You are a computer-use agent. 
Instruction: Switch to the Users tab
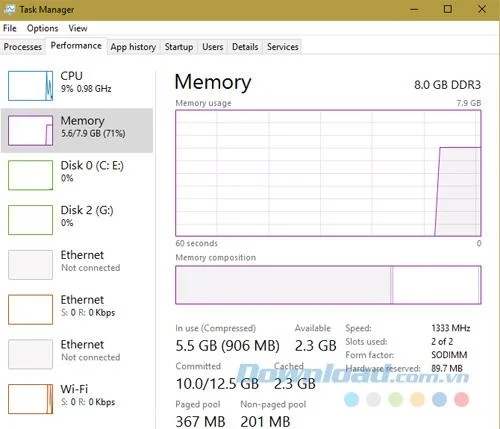point(212,47)
